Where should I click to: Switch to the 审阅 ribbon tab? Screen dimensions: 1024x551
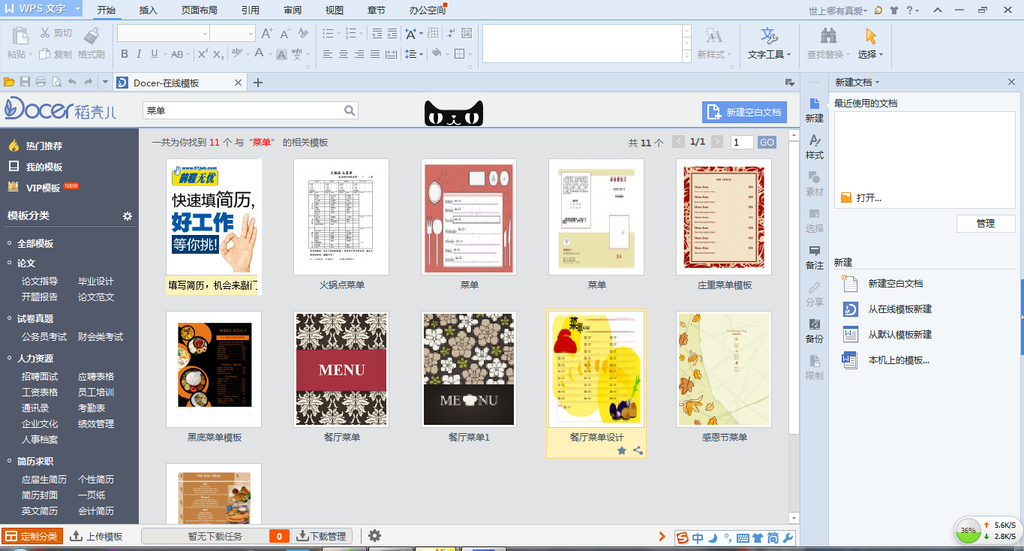click(293, 10)
